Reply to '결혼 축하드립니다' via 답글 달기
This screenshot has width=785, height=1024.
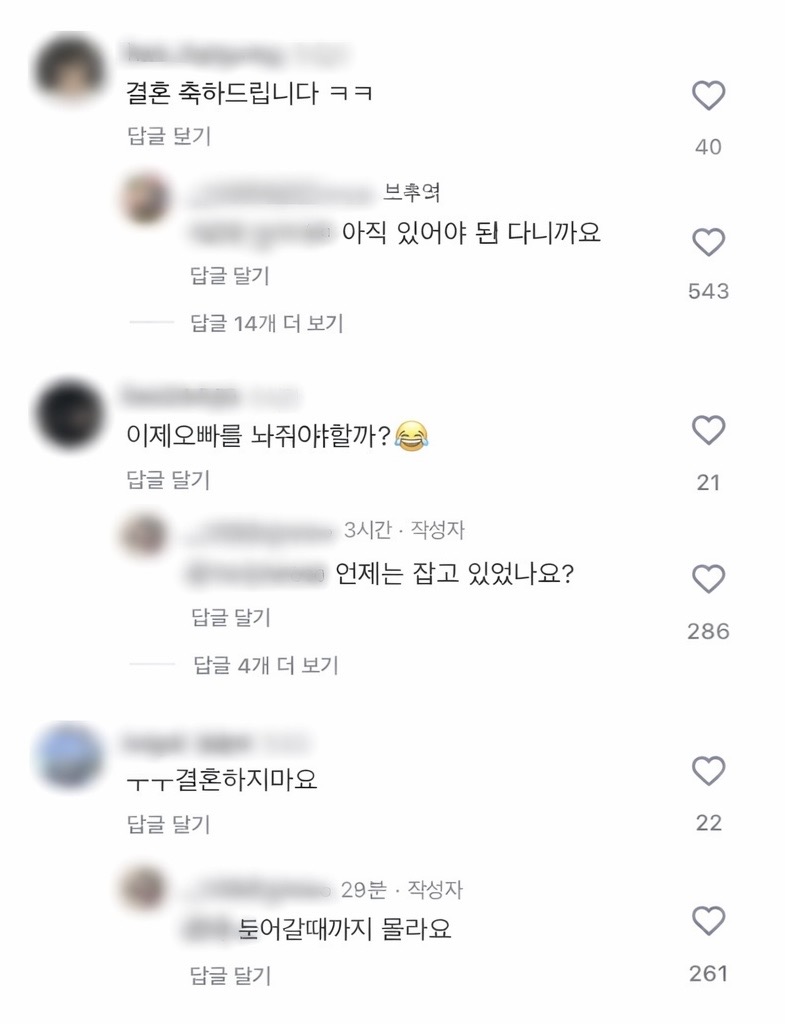coord(169,136)
